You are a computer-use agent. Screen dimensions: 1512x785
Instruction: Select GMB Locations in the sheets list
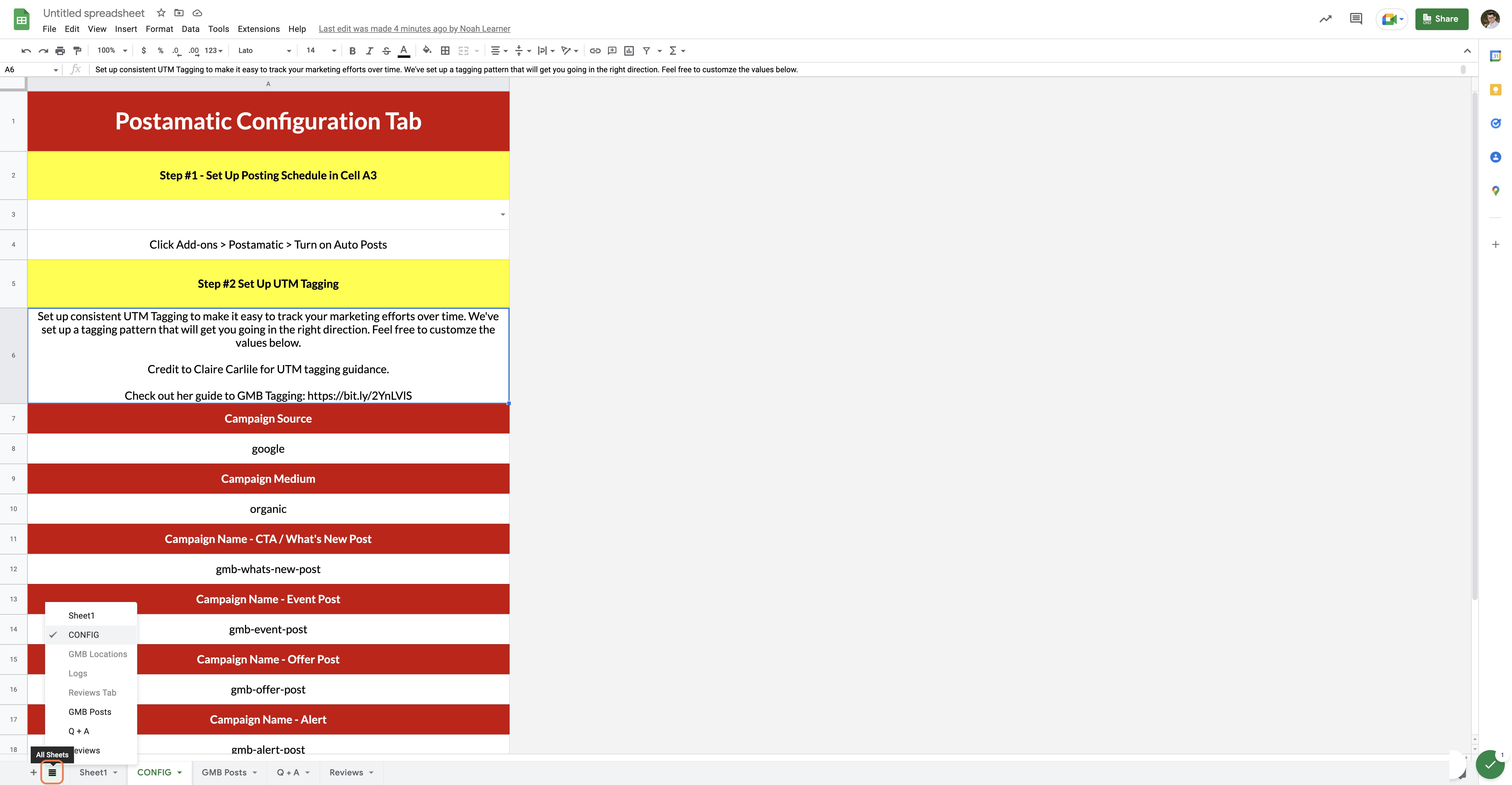(x=97, y=654)
